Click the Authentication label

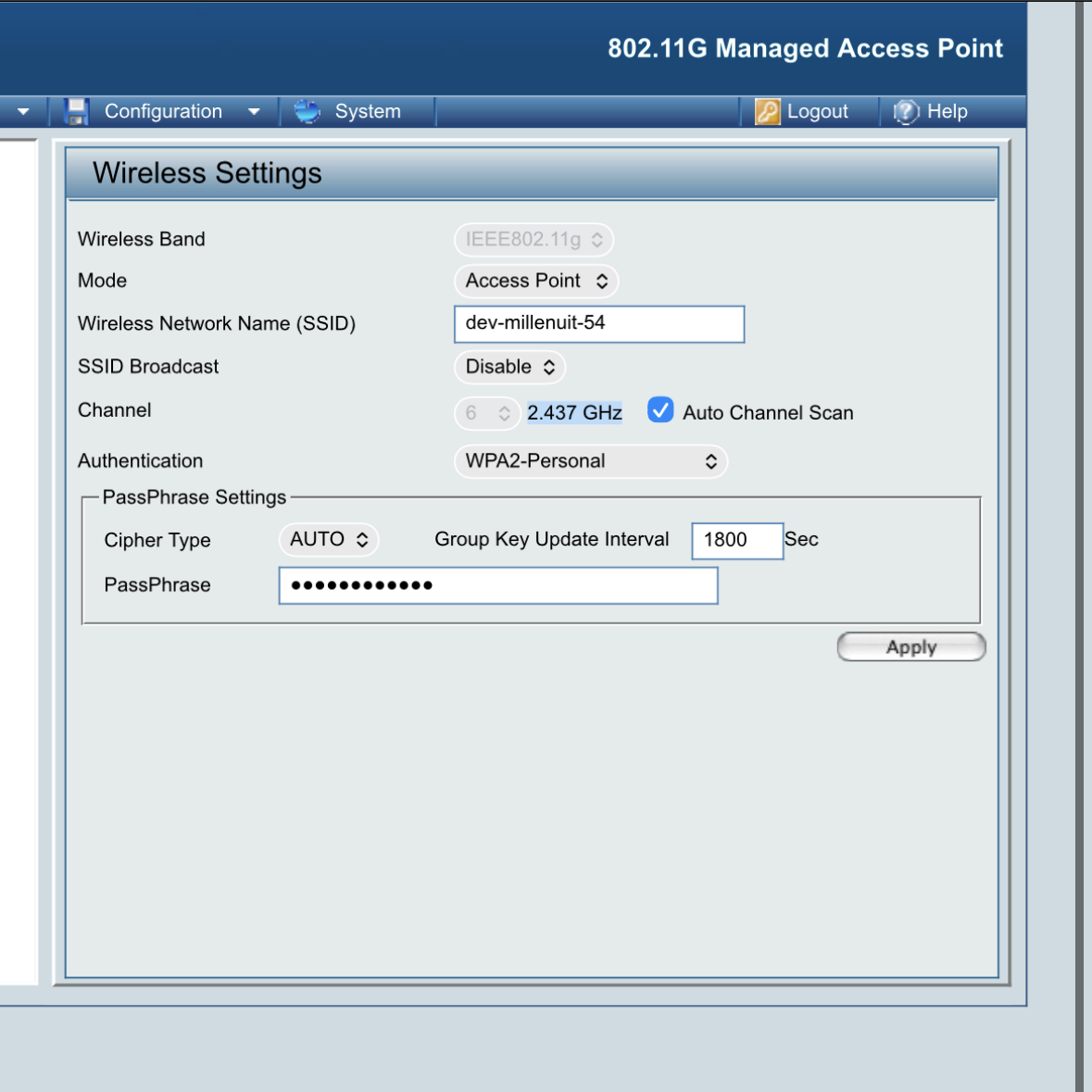[x=140, y=461]
